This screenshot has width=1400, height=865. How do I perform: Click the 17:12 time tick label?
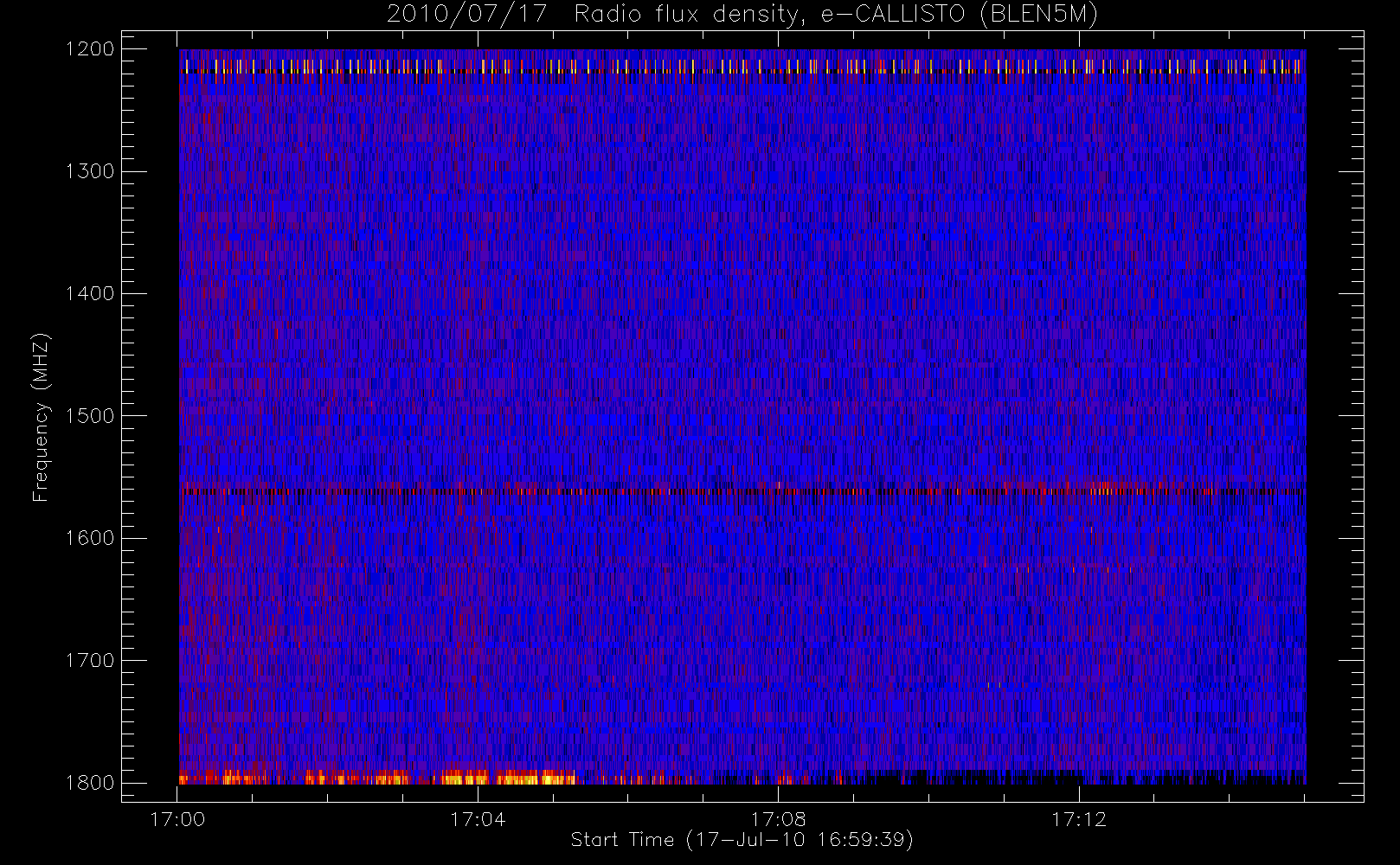tap(1079, 819)
